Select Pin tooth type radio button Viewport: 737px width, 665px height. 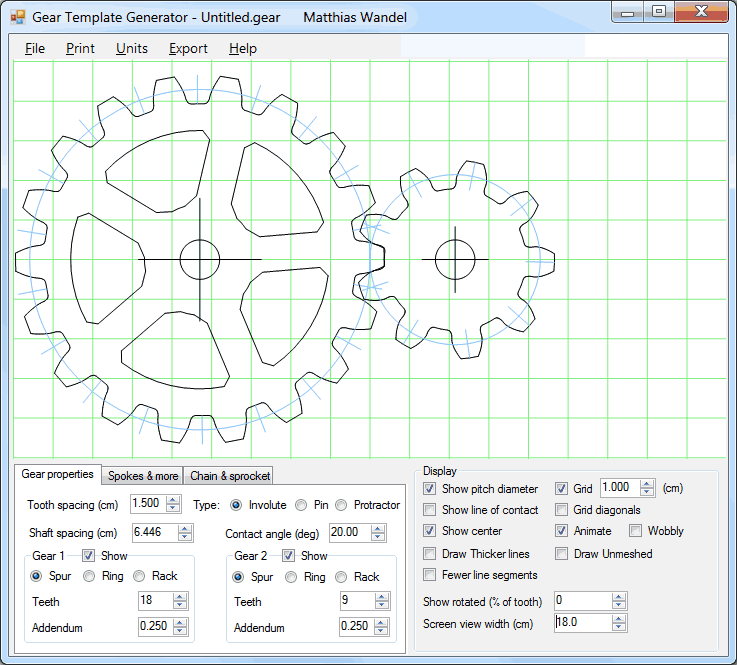tap(301, 505)
